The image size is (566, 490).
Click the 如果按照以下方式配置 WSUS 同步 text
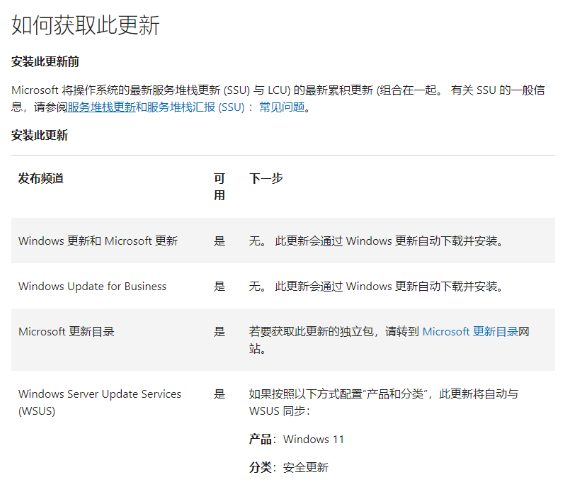tap(384, 402)
